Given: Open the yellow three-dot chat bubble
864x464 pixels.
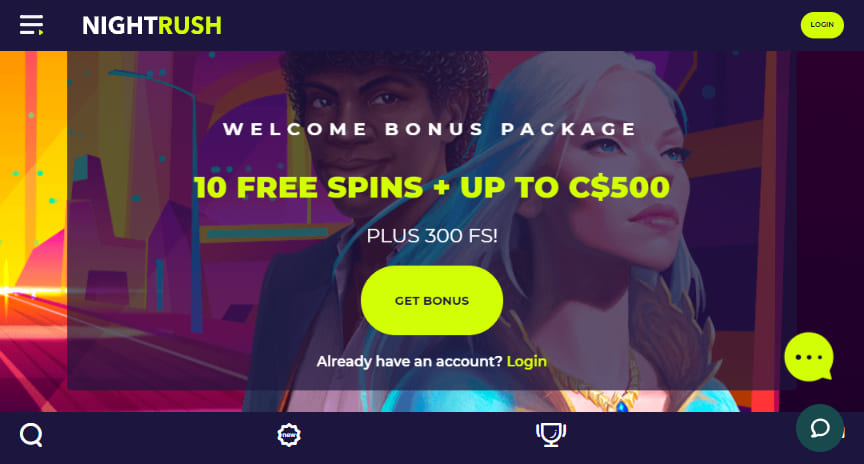Looking at the screenshot, I should 809,357.
